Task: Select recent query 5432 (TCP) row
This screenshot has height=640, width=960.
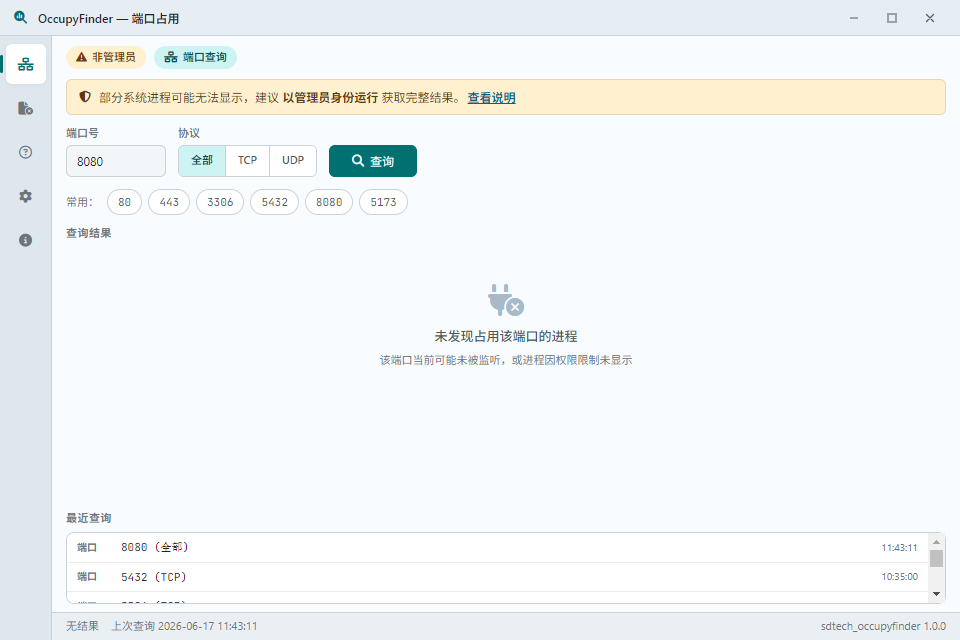Action: click(x=497, y=577)
